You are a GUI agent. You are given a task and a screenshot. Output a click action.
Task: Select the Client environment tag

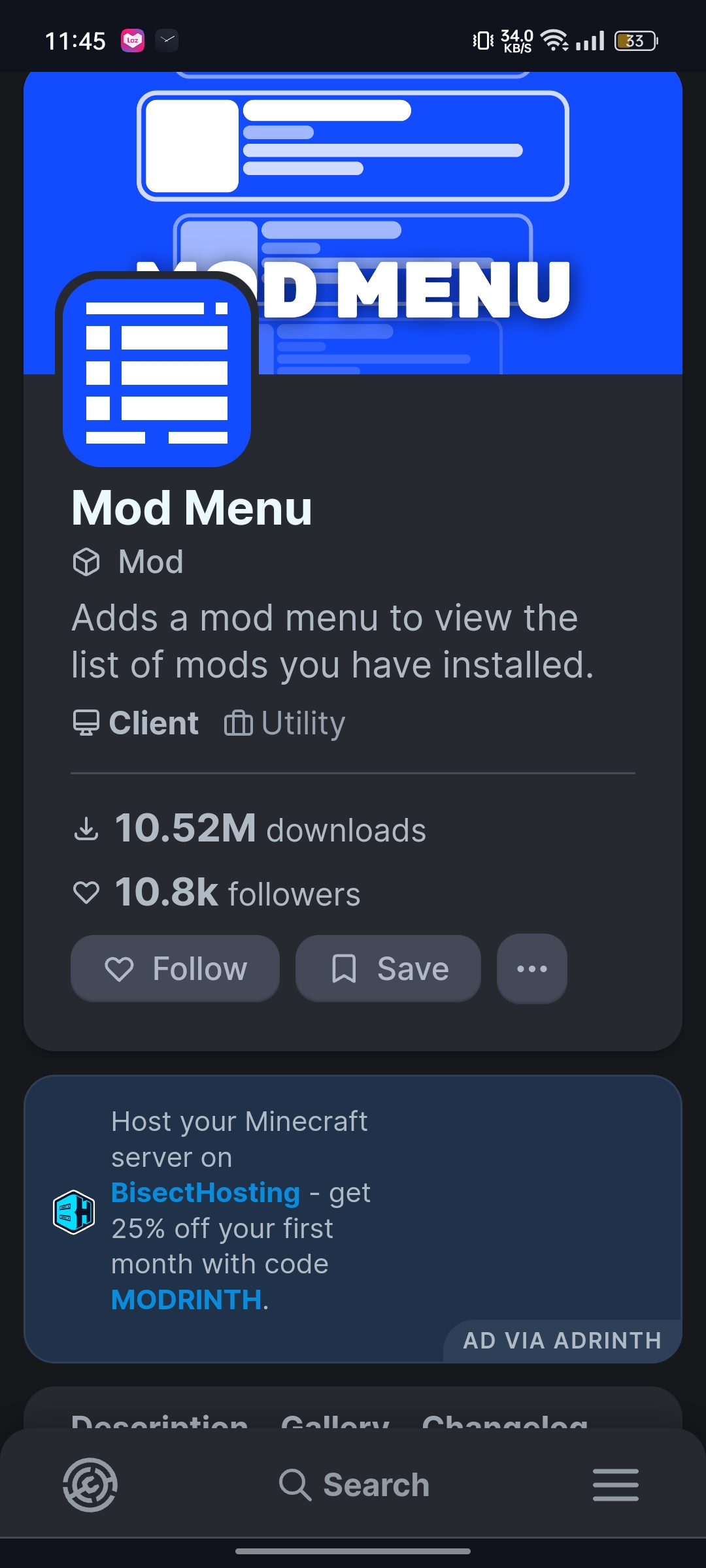tap(136, 723)
